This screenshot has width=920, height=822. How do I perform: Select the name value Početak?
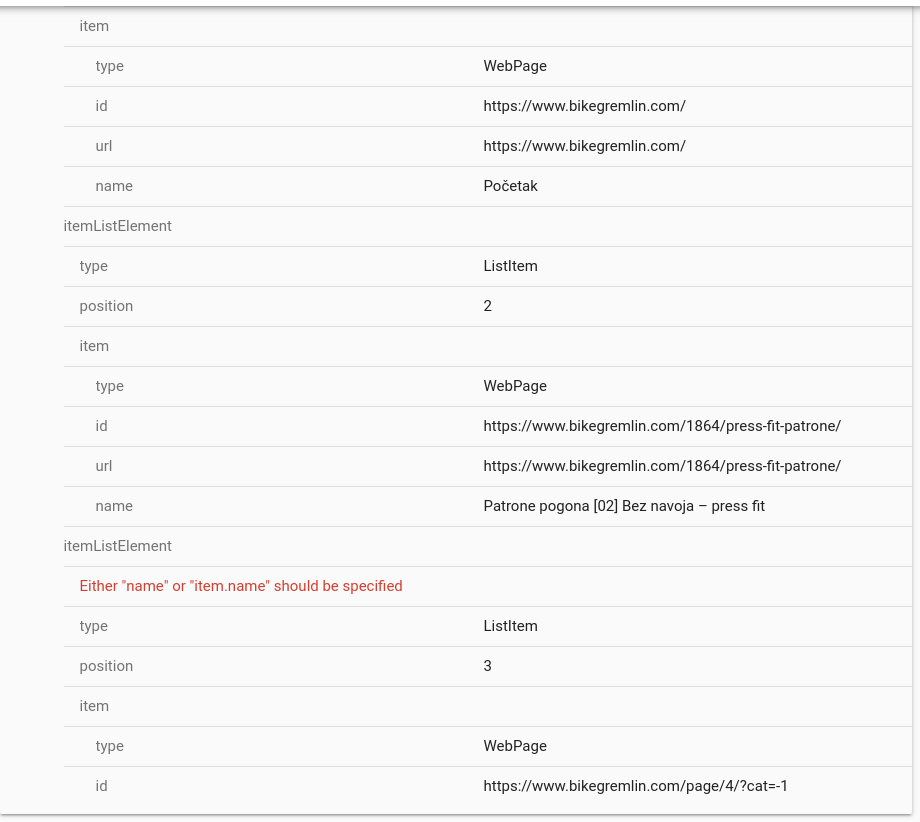[510, 186]
